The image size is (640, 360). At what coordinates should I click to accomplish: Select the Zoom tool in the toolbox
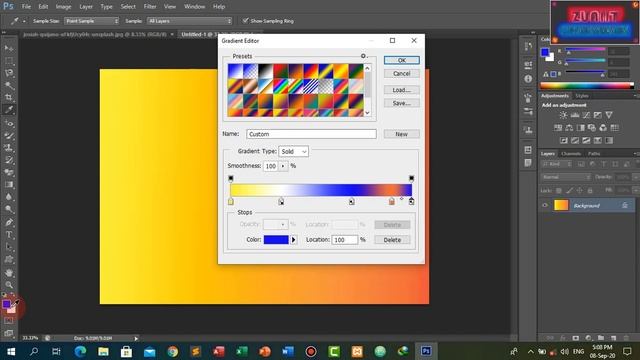click(x=9, y=285)
